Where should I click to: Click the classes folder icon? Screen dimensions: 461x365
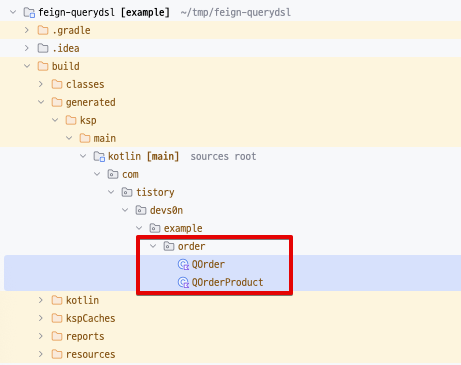pos(57,84)
